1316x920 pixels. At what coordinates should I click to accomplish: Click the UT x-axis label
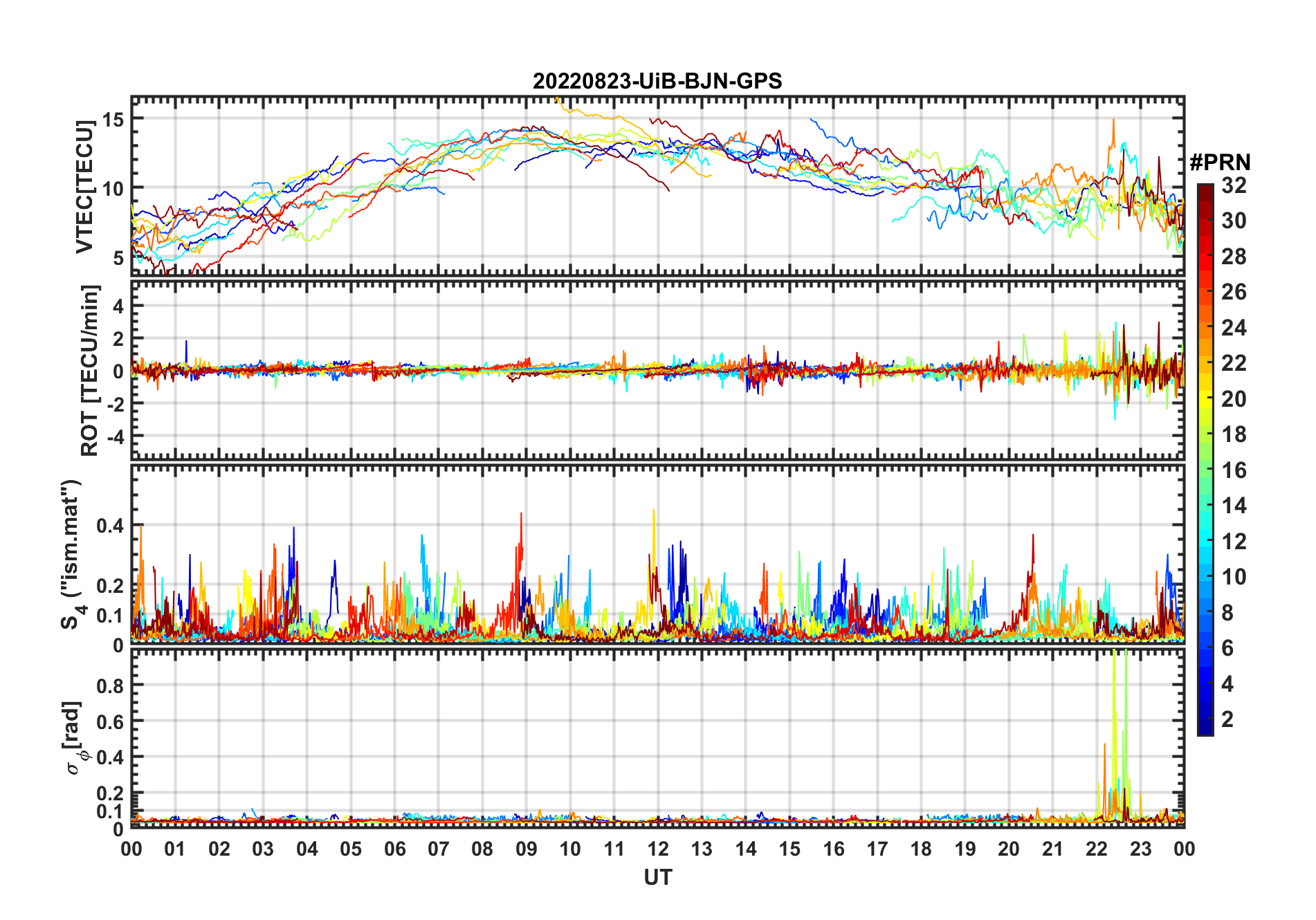coord(657,877)
